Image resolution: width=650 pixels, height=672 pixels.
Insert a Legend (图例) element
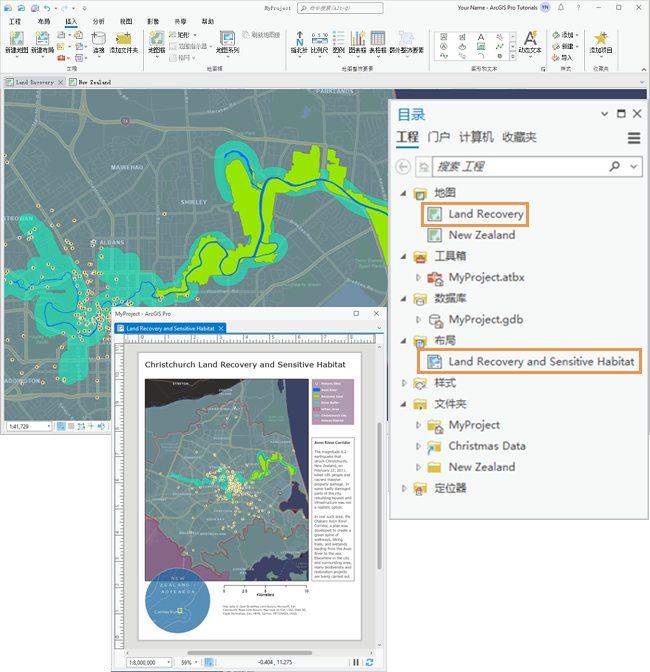pyautogui.click(x=338, y=39)
